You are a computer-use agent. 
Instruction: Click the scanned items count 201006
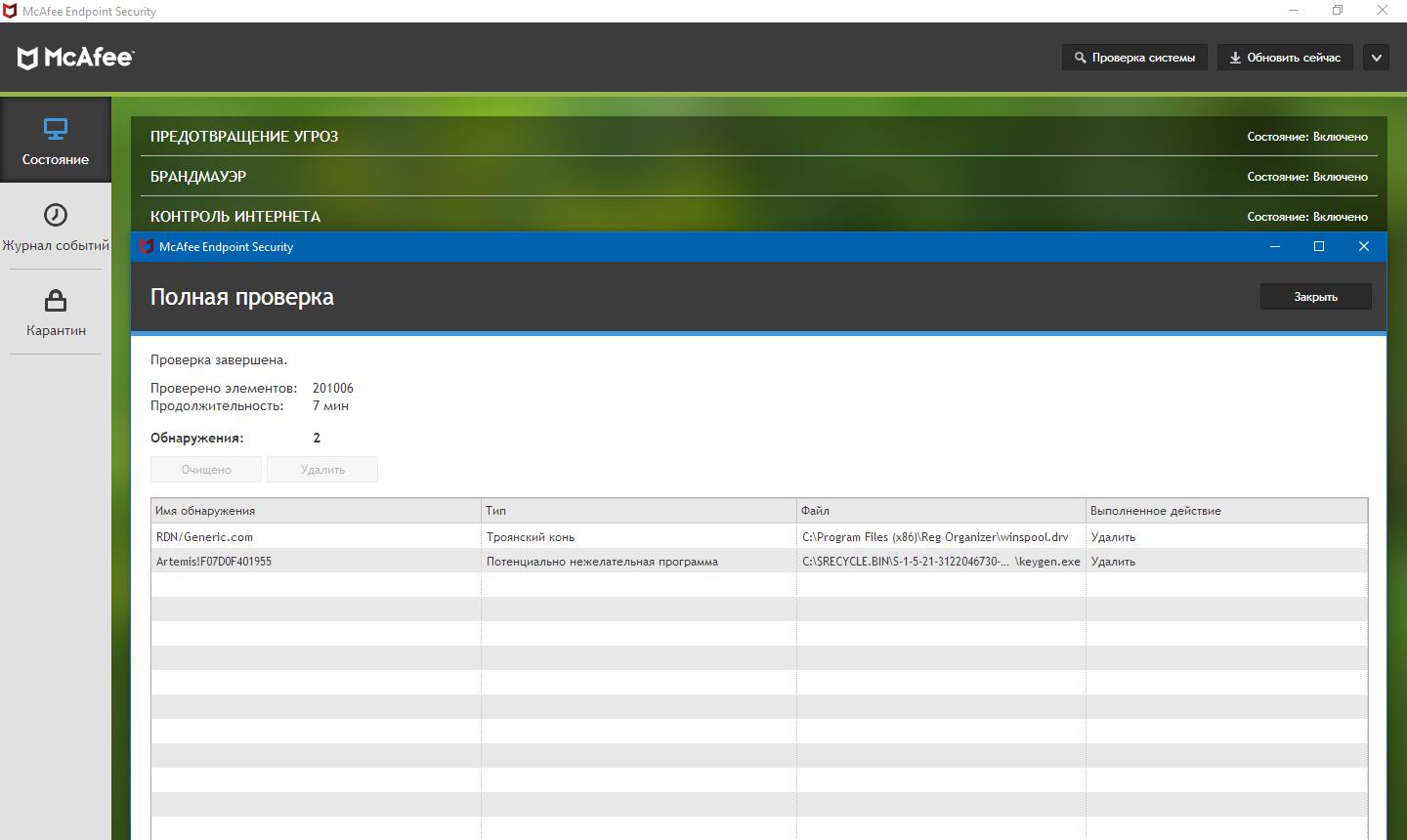pos(333,388)
